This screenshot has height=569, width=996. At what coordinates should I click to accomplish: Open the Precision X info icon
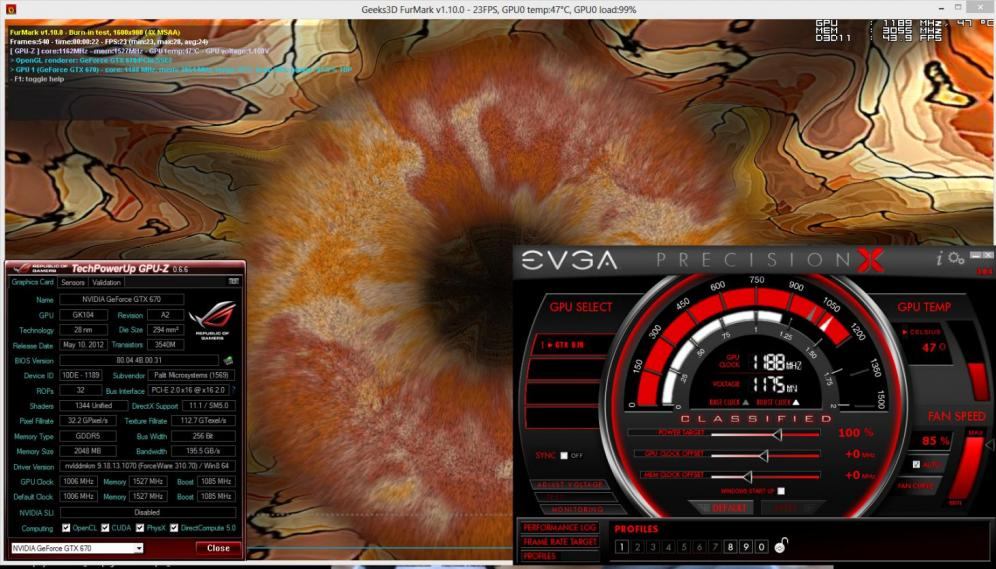(939, 258)
